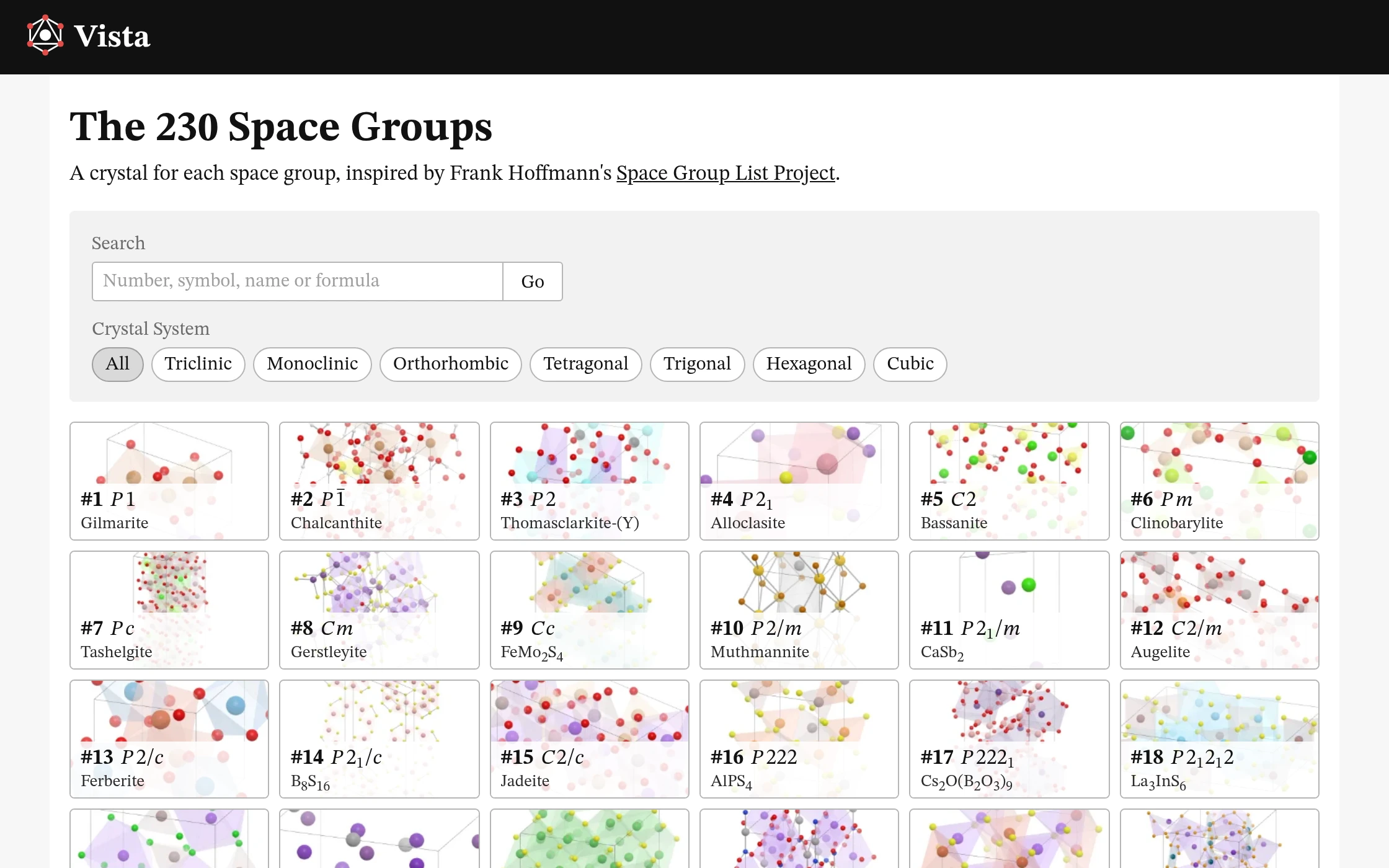Filter by Orthorhombic crystal system
Image resolution: width=1389 pixels, height=868 pixels.
click(451, 364)
